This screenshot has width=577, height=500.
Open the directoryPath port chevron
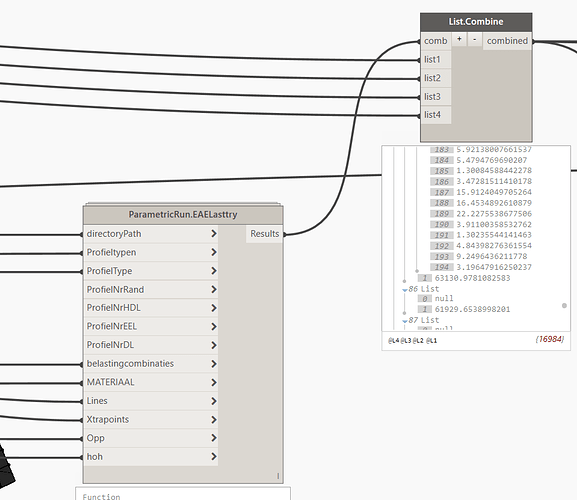coord(213,234)
